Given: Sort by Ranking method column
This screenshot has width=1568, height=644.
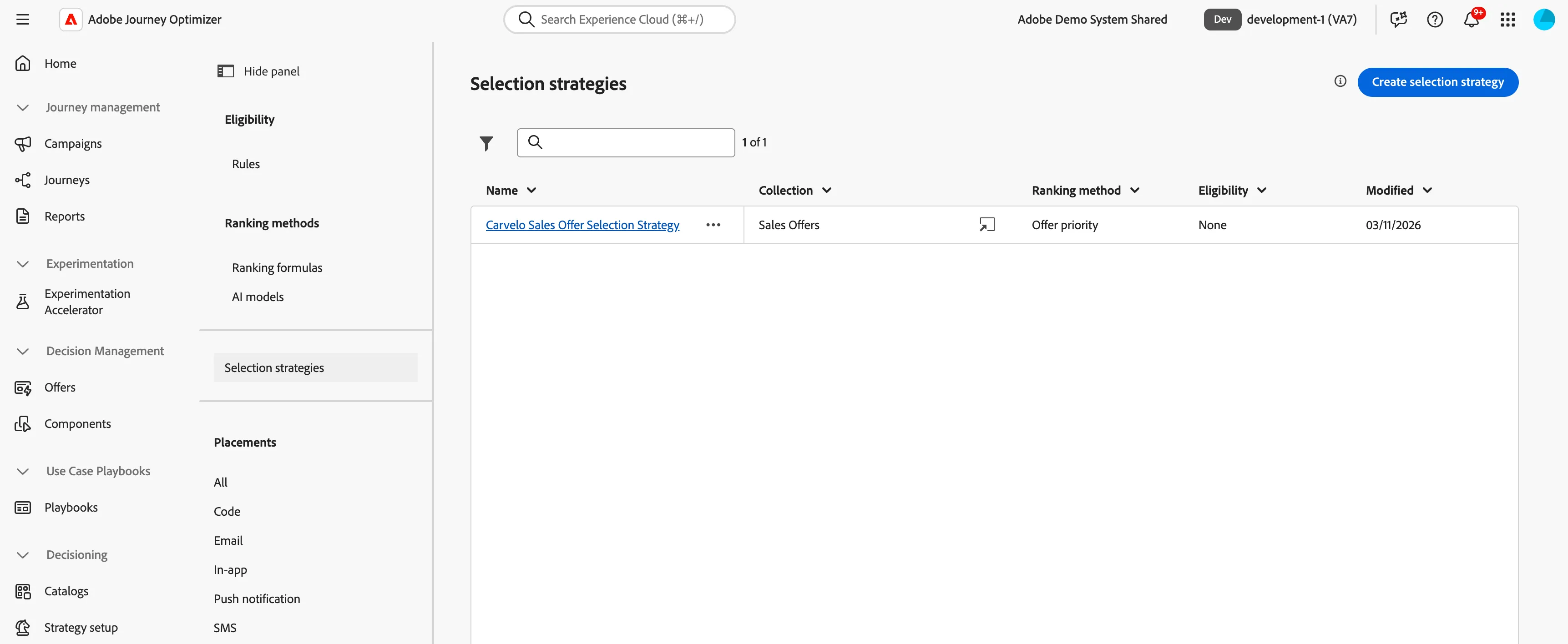Looking at the screenshot, I should pyautogui.click(x=1085, y=191).
